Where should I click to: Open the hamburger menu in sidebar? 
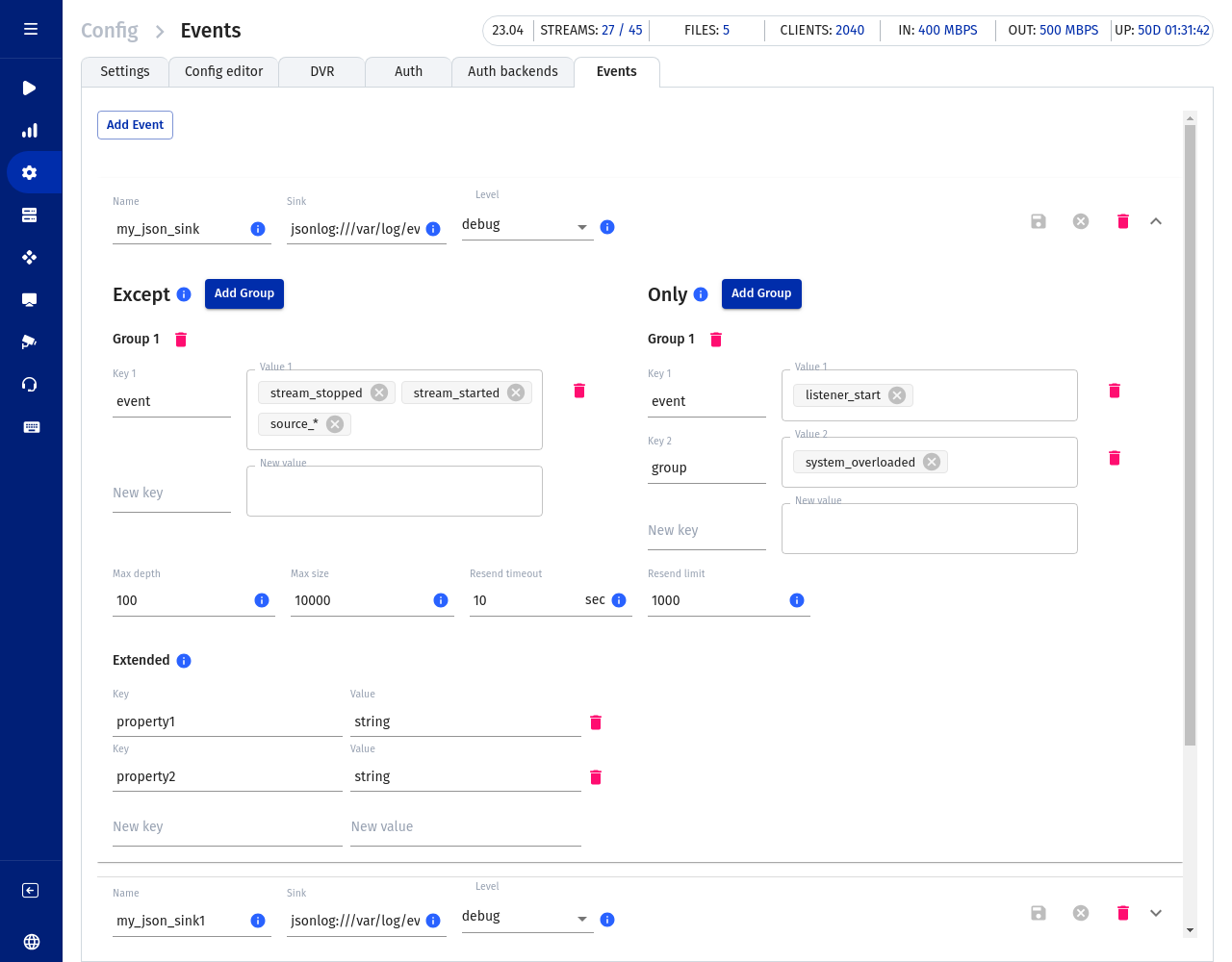pos(31,29)
